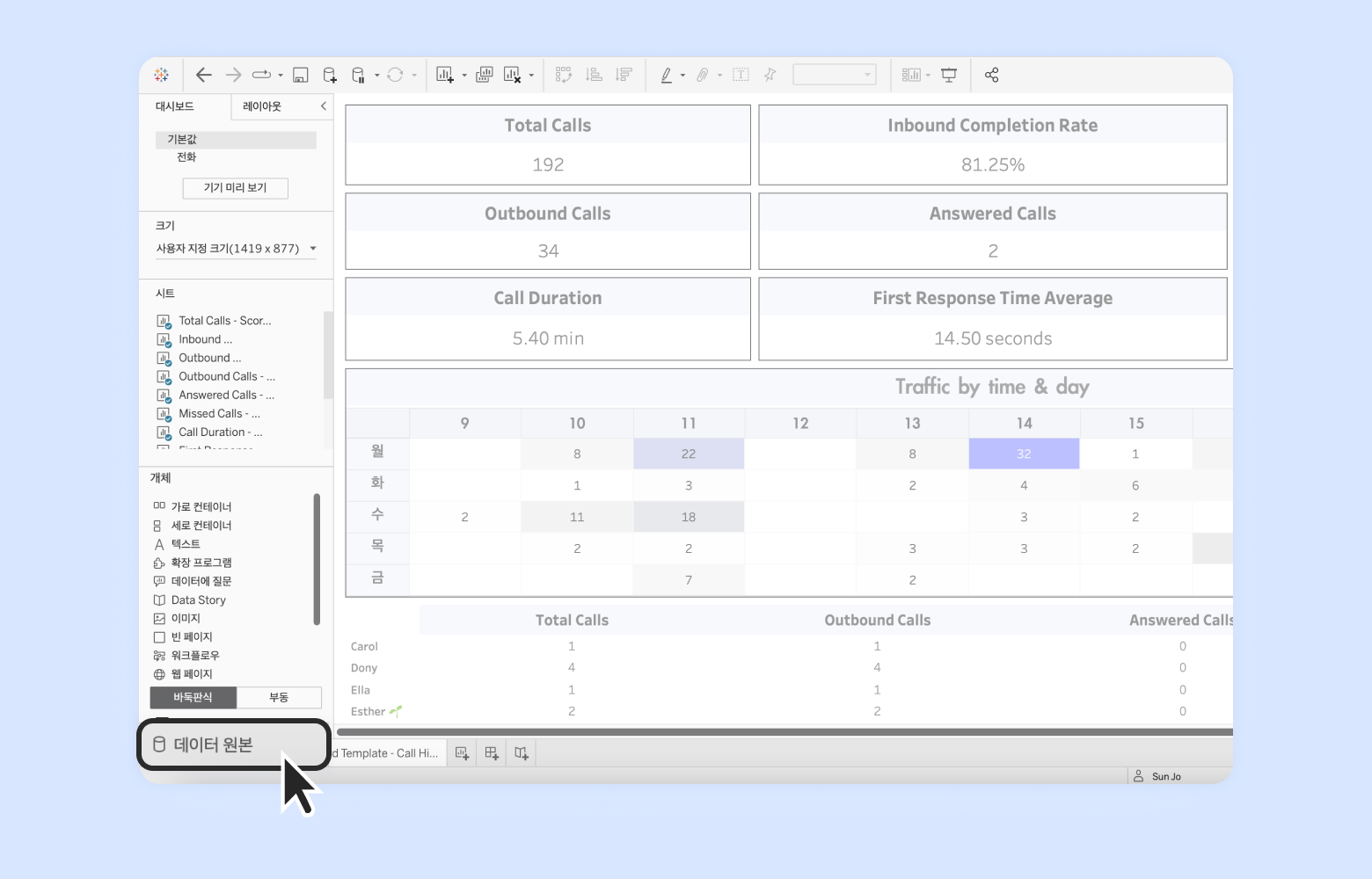Image resolution: width=1372 pixels, height=879 pixels.
Task: Switch to the 대시보드 tab
Action: pos(175,106)
